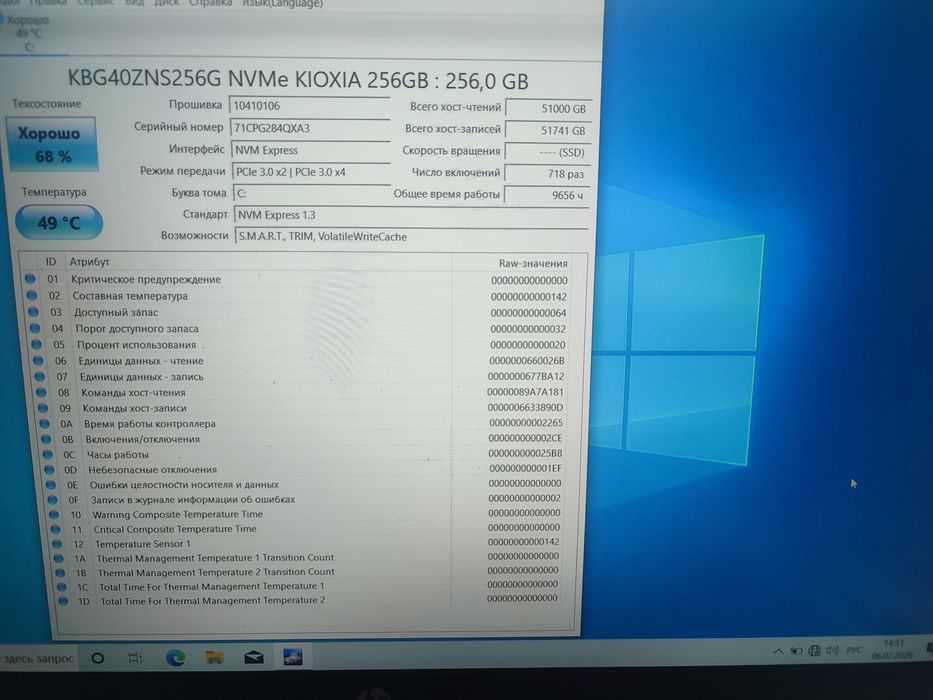Open volume control in system tray
933x700 pixels.
point(832,651)
